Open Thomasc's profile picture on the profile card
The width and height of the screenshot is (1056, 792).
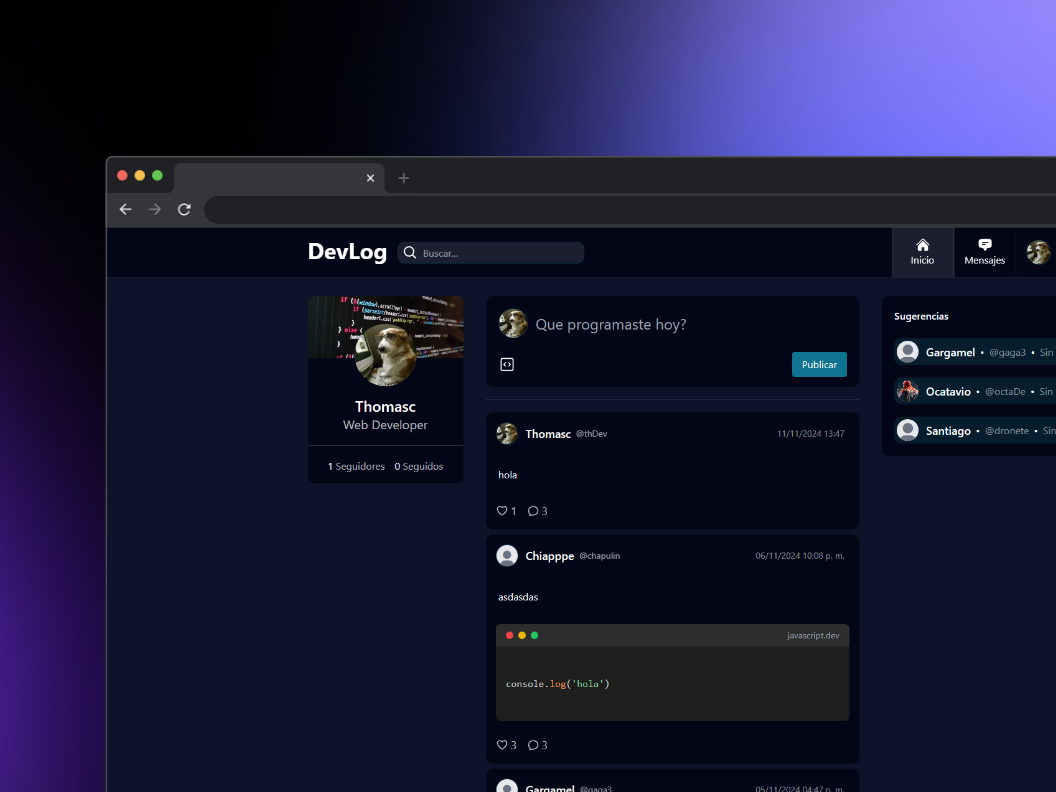click(385, 355)
